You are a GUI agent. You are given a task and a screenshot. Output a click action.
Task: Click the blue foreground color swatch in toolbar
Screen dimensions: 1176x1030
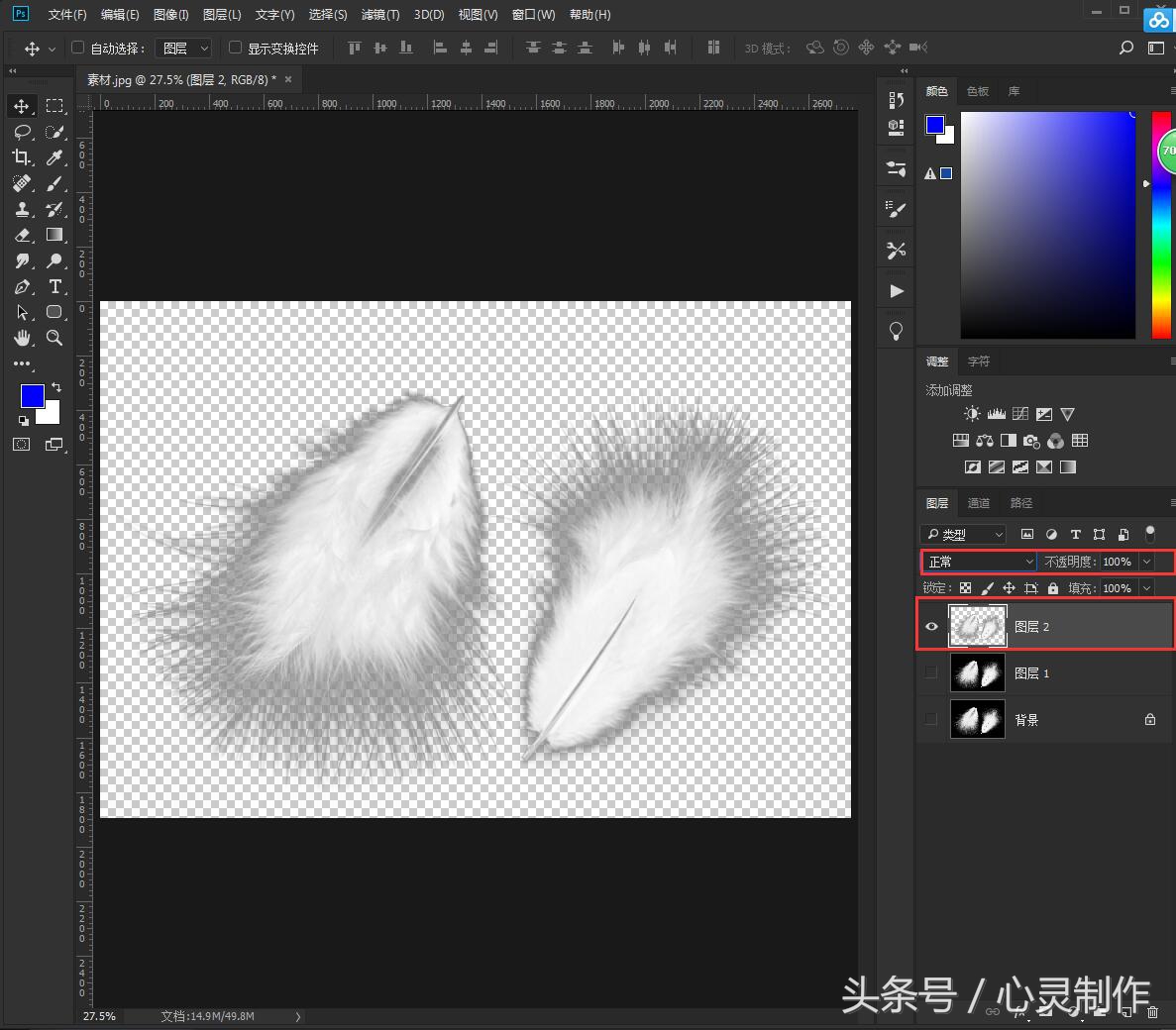click(x=31, y=396)
